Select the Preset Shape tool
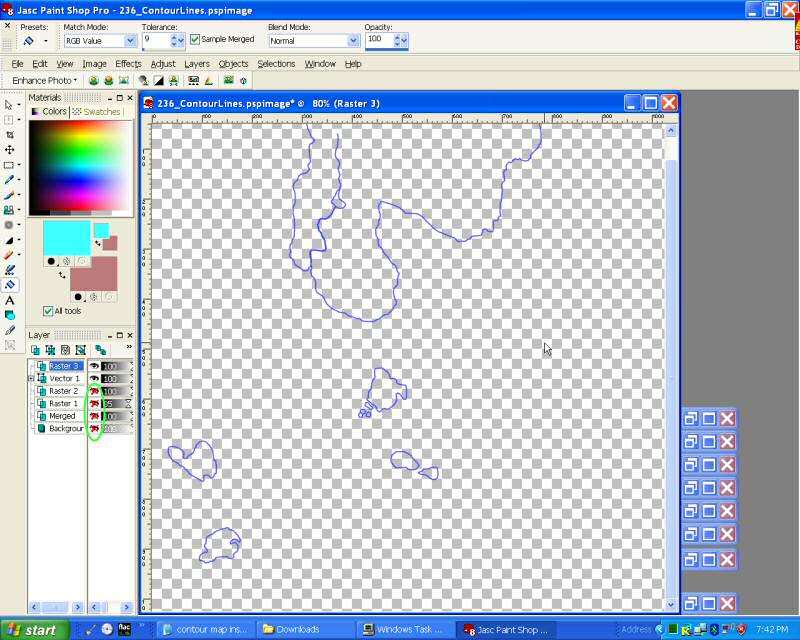The height and width of the screenshot is (640, 800). point(10,315)
